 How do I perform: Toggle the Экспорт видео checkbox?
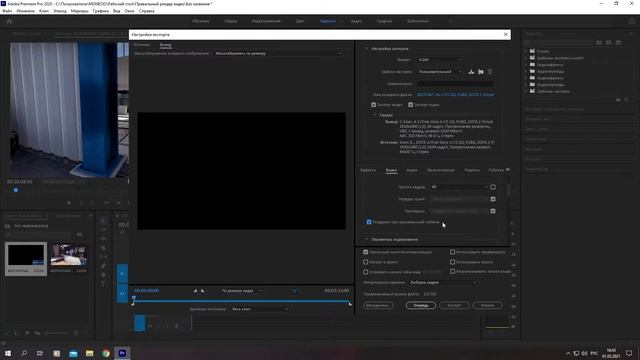point(373,105)
